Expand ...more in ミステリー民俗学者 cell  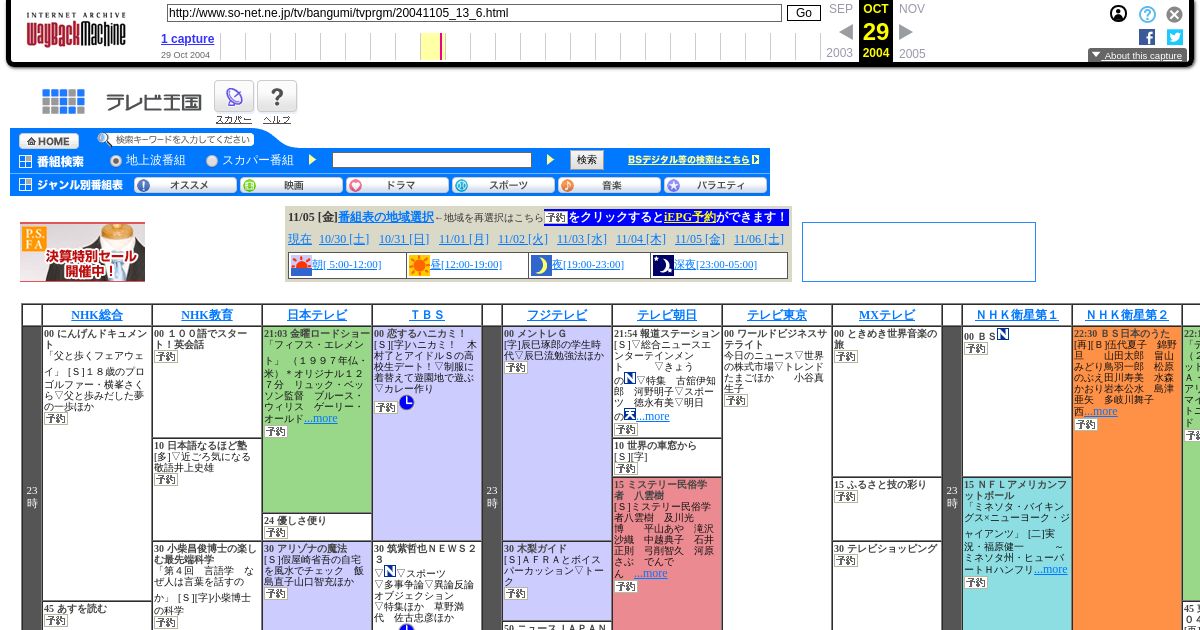650,573
